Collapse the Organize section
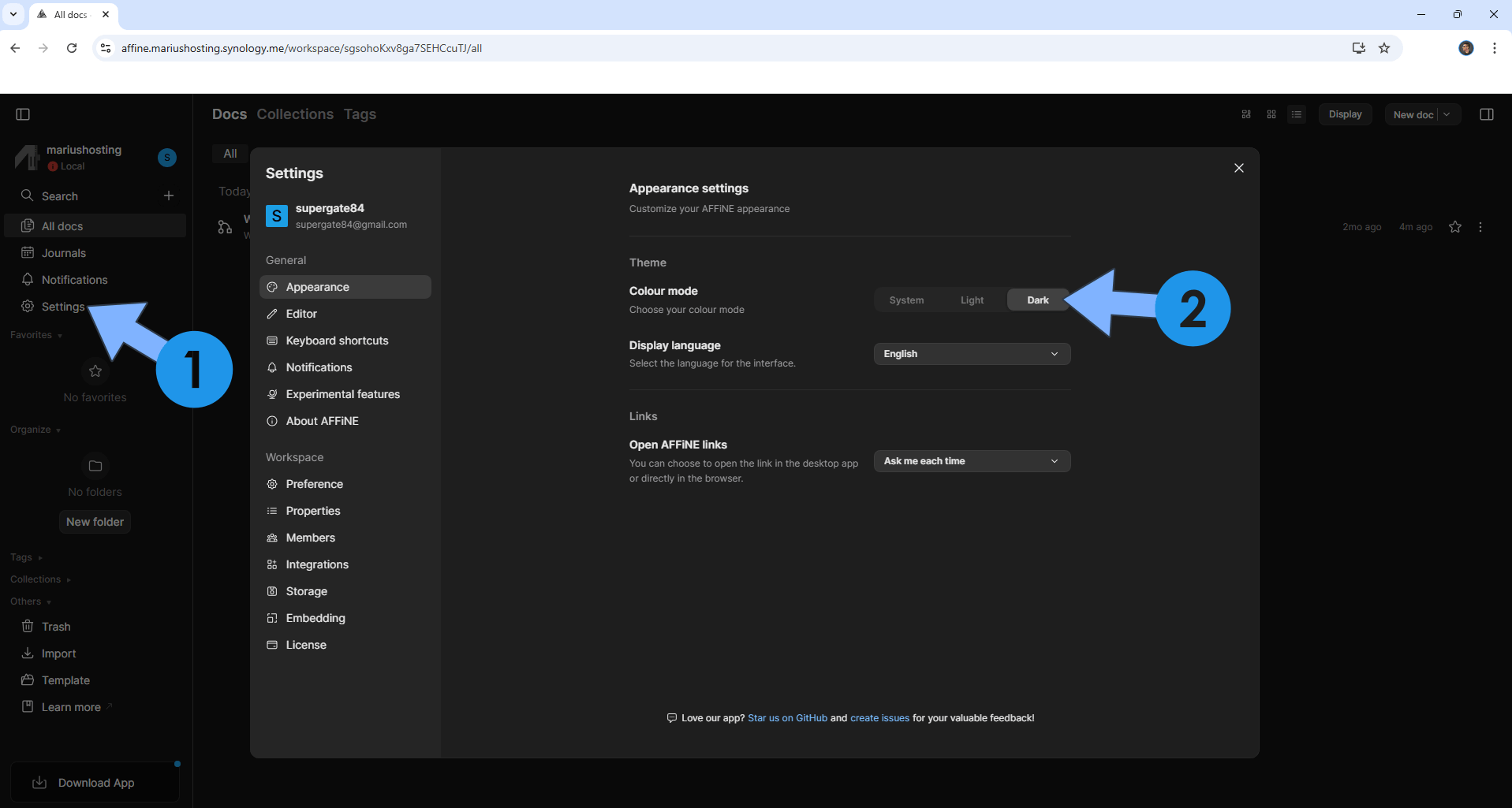 35,430
